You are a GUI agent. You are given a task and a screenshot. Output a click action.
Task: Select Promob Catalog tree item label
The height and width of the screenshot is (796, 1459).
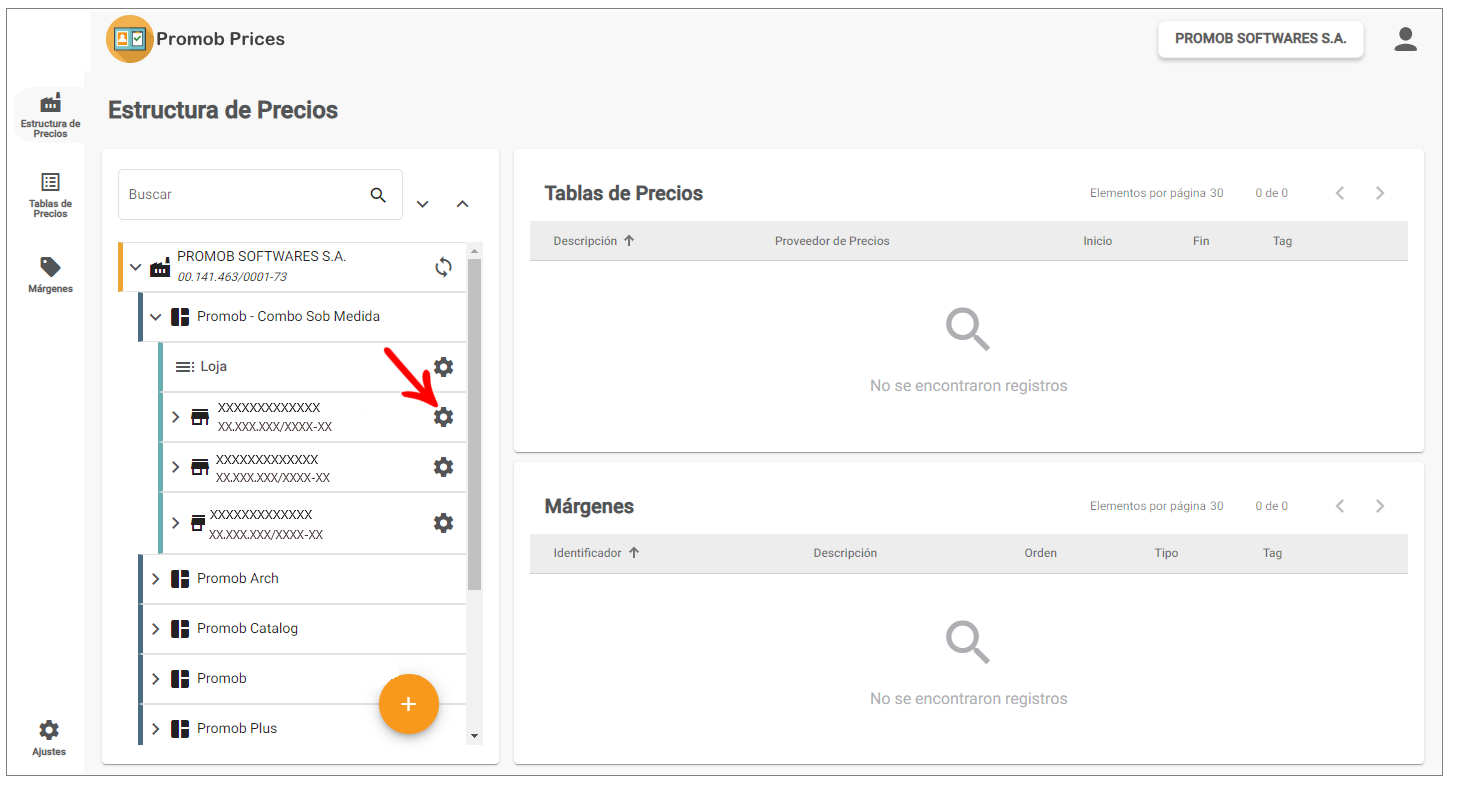click(247, 629)
